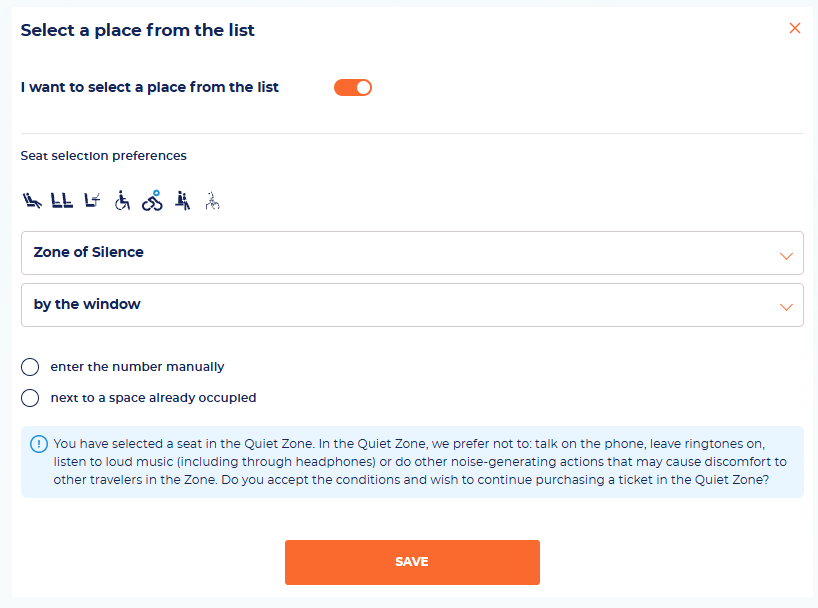The height and width of the screenshot is (608, 818).
Task: Choose 'next to a space already occupied'
Action: tap(30, 398)
